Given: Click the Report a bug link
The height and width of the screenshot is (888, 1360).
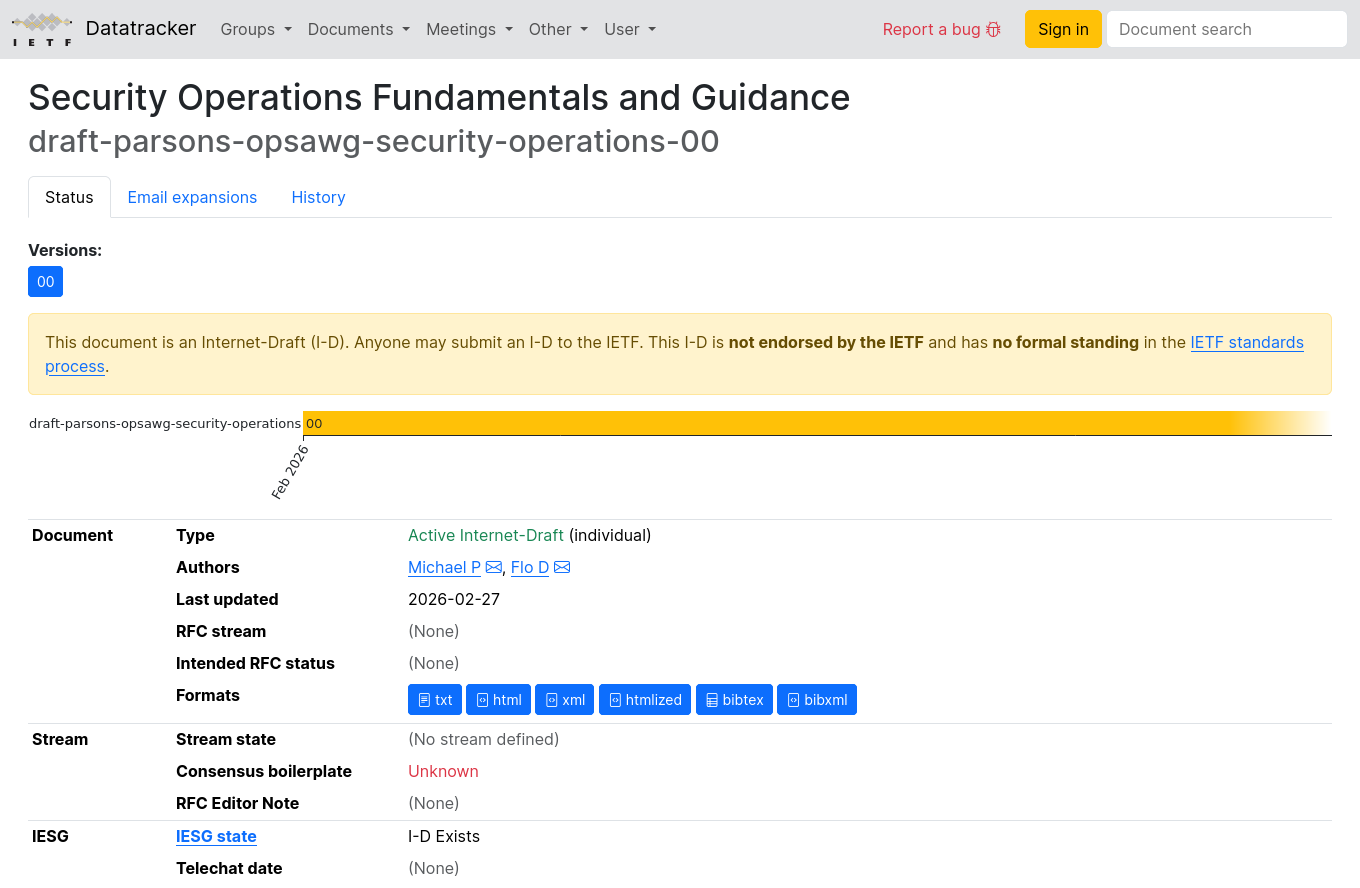Looking at the screenshot, I should [x=941, y=29].
